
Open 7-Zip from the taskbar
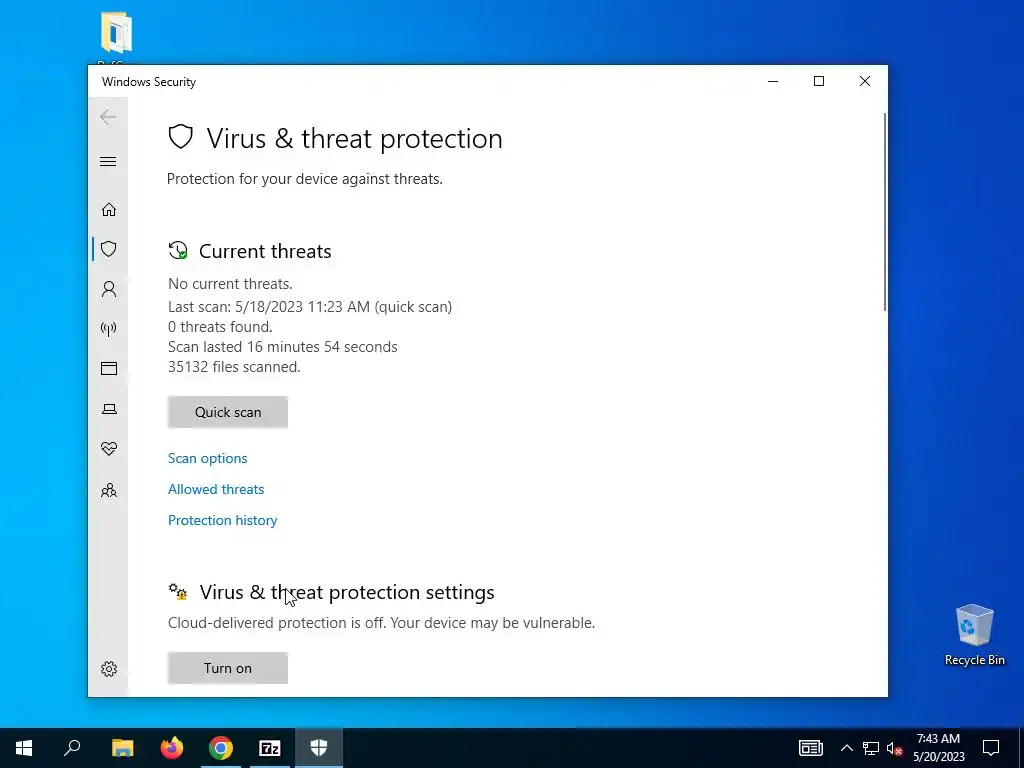[270, 748]
